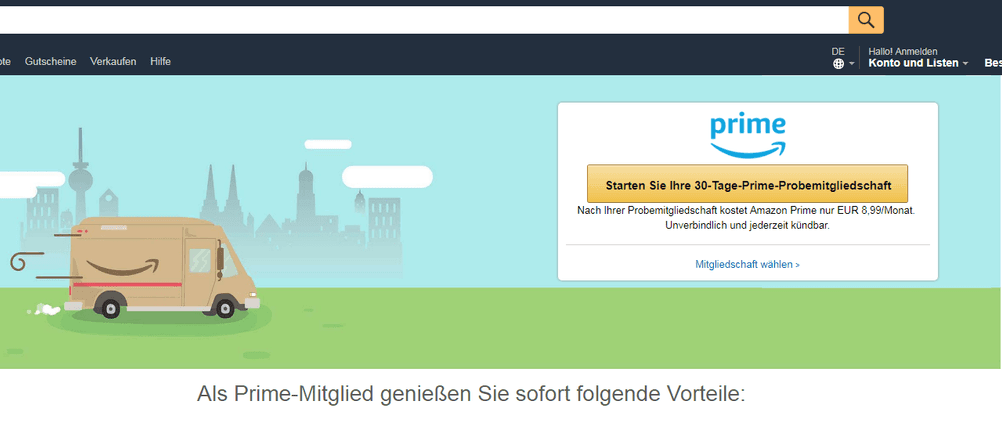Click 'Unverbindlich und jederzeit kündbar' text
The image size is (1002, 430).
[x=748, y=226]
